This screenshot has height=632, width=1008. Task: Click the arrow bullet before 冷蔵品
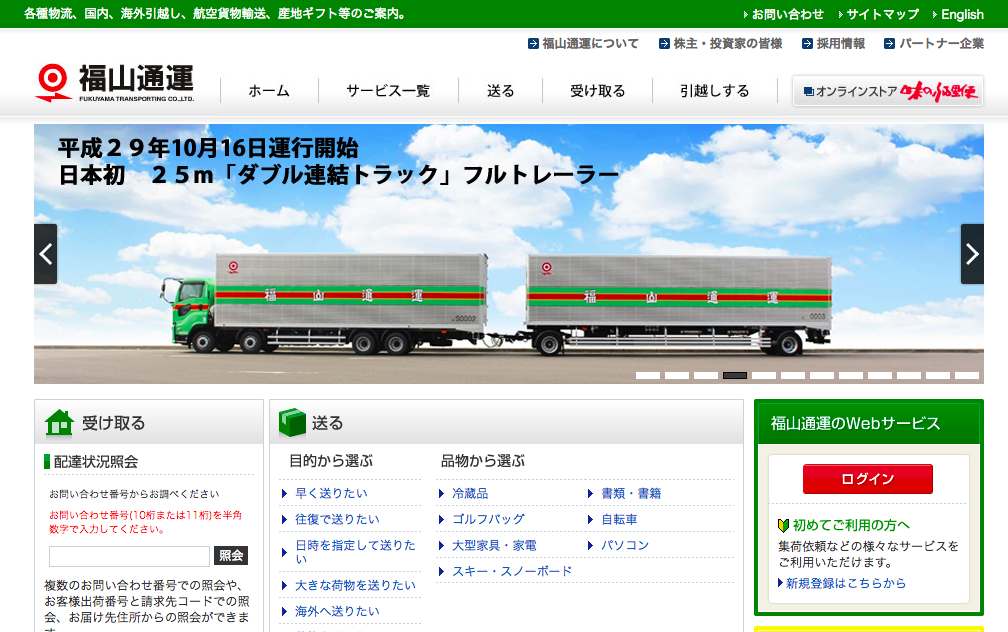pyautogui.click(x=441, y=494)
